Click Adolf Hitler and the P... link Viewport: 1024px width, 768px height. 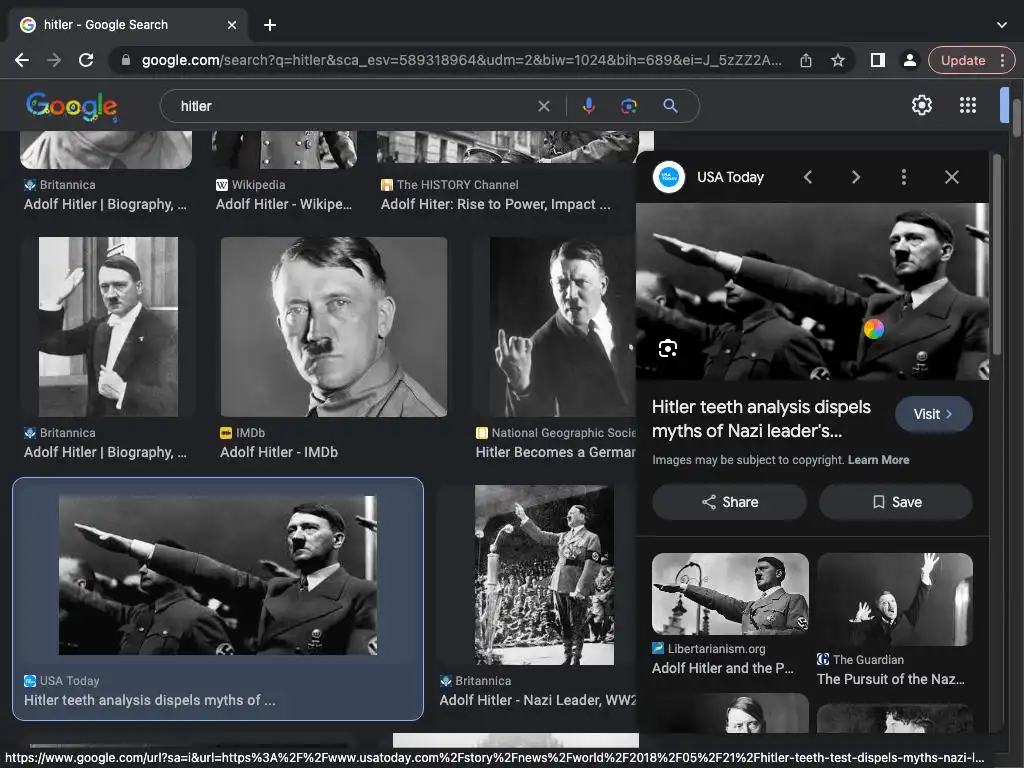coord(723,668)
